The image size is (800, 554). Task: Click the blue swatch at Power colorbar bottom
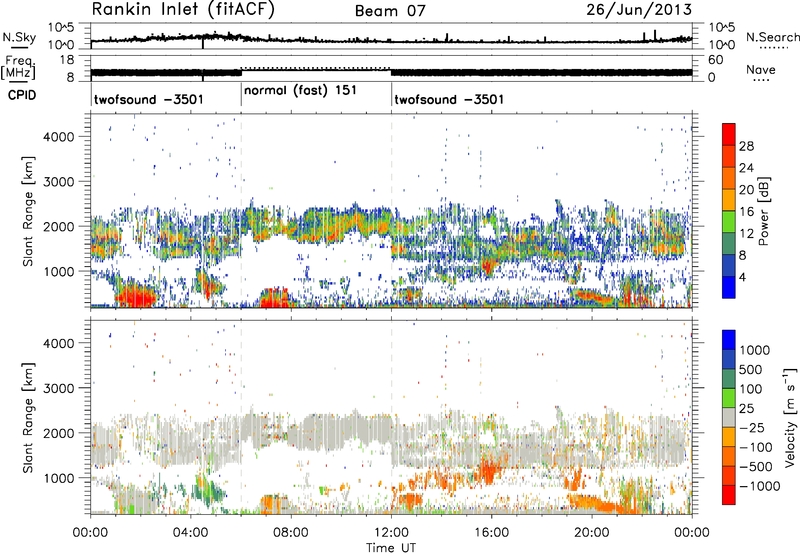[x=729, y=287]
